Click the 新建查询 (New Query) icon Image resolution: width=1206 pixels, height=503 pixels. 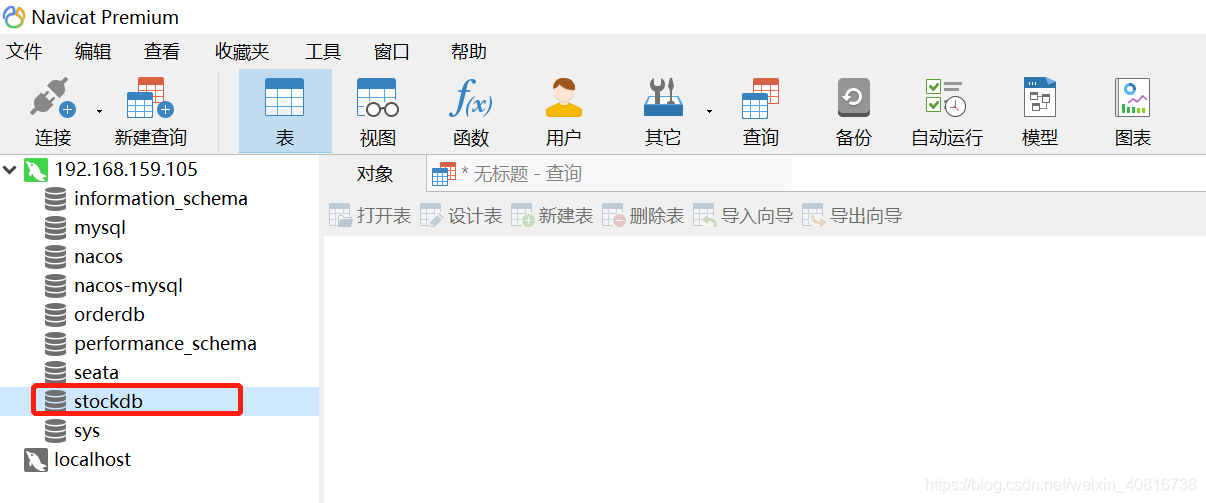pos(151,99)
